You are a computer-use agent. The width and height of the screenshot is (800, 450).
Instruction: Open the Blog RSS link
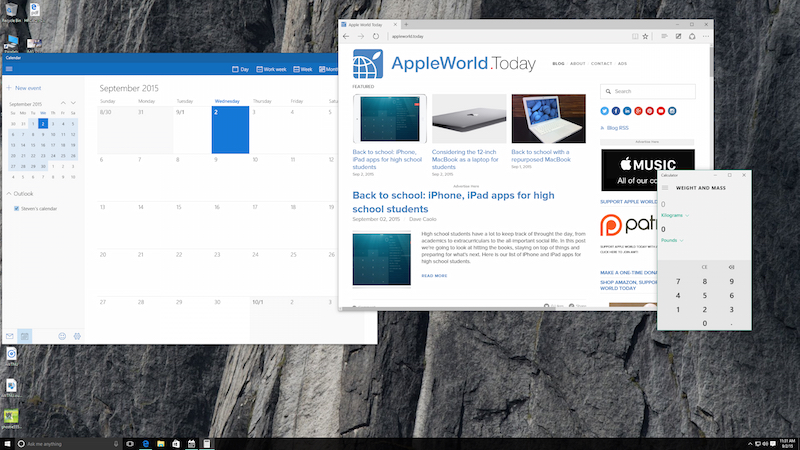pyautogui.click(x=617, y=128)
